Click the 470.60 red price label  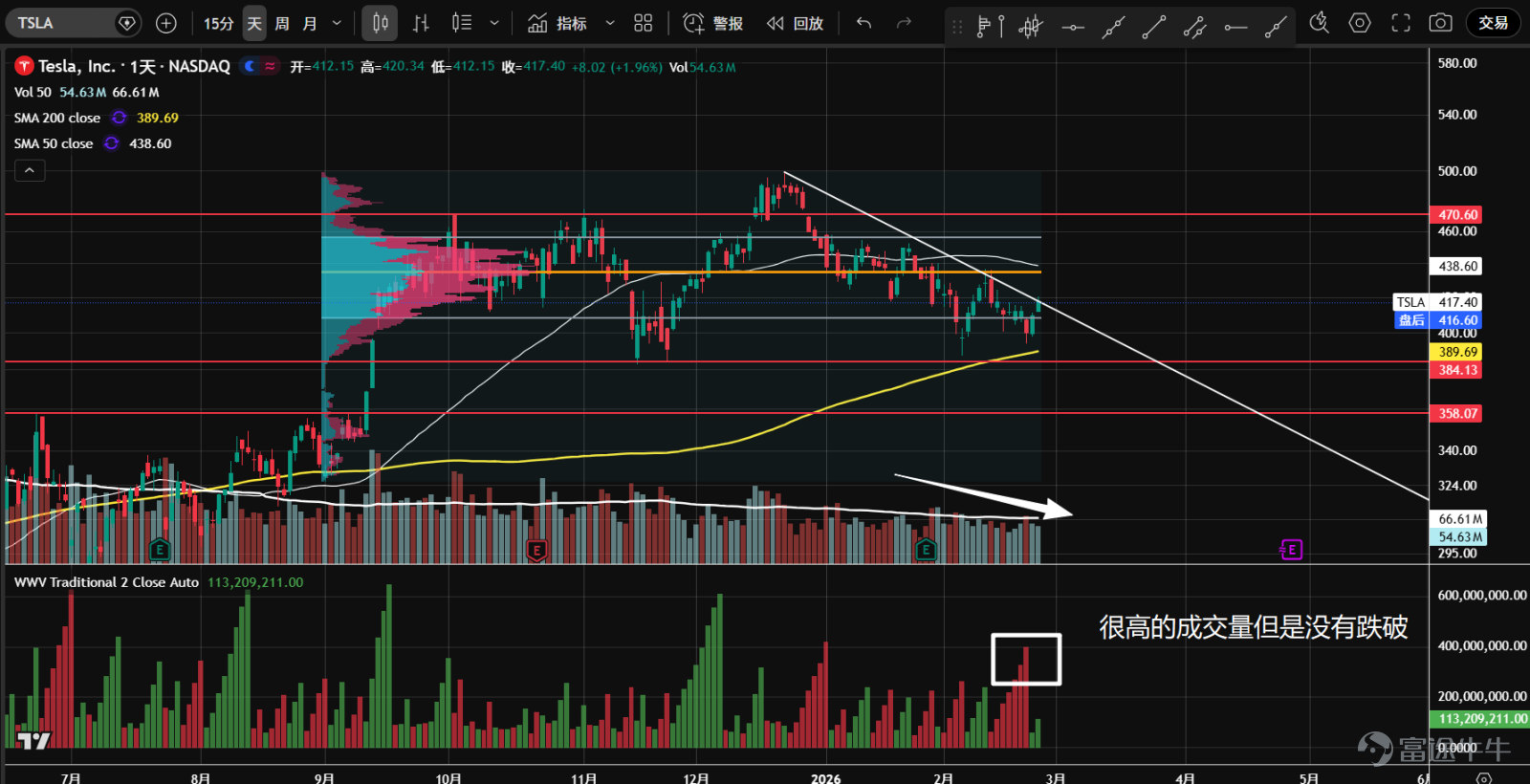pyautogui.click(x=1456, y=215)
